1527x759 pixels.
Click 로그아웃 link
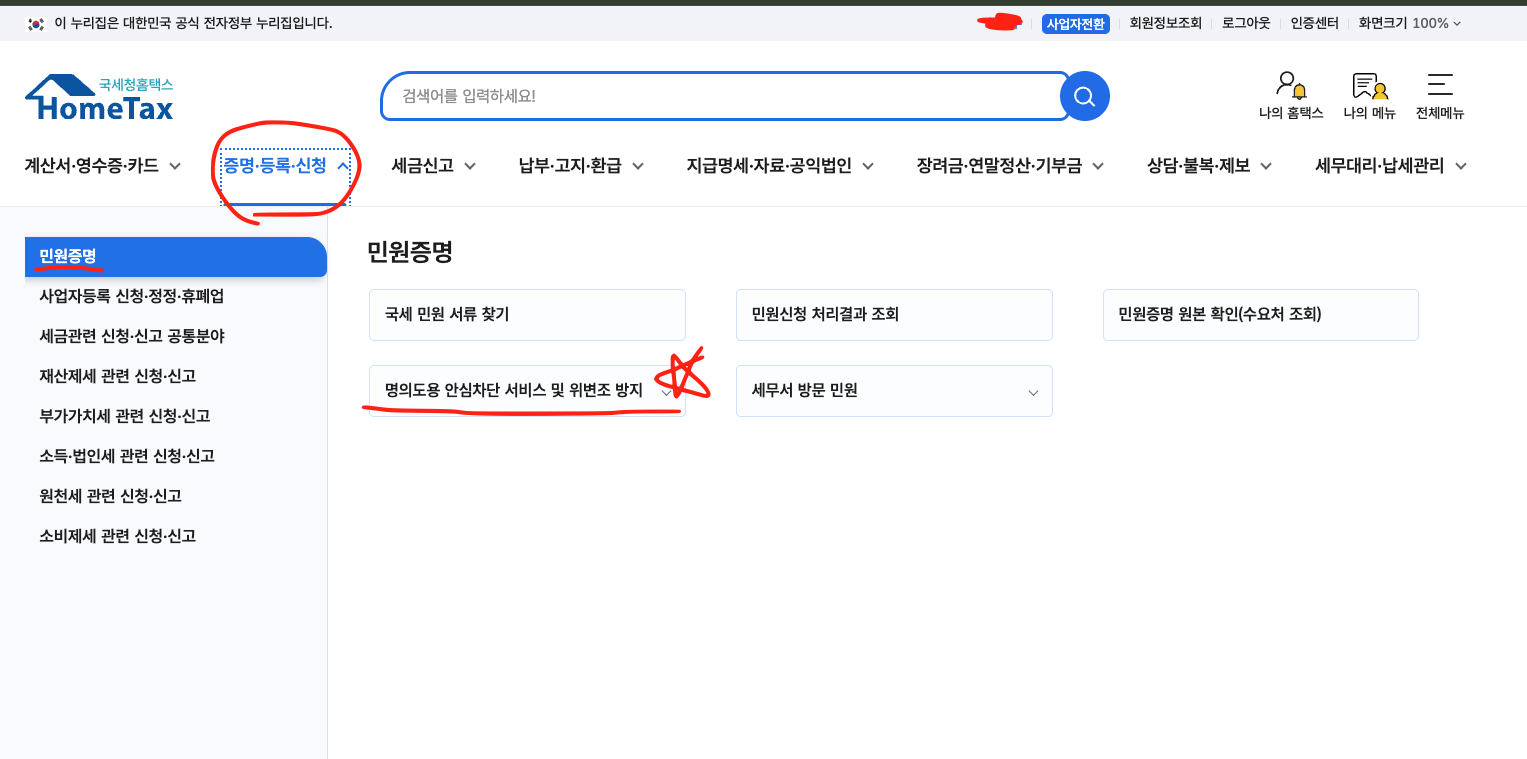tap(1246, 23)
